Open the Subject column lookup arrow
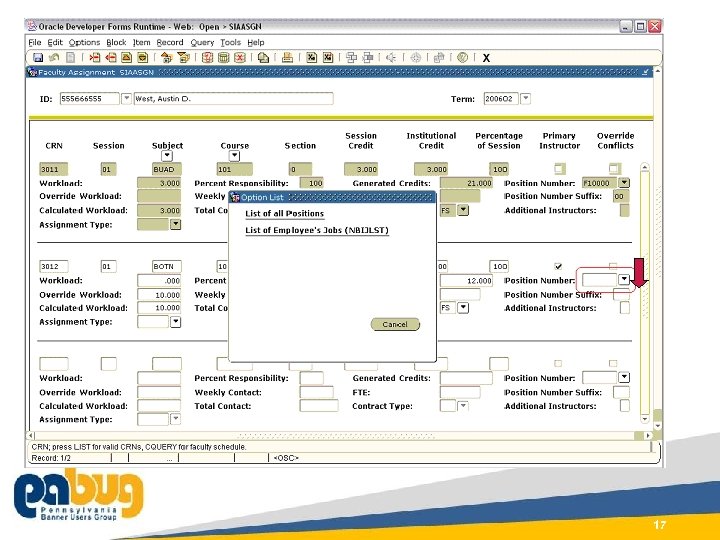Image resolution: width=720 pixels, height=540 pixels. click(167, 156)
